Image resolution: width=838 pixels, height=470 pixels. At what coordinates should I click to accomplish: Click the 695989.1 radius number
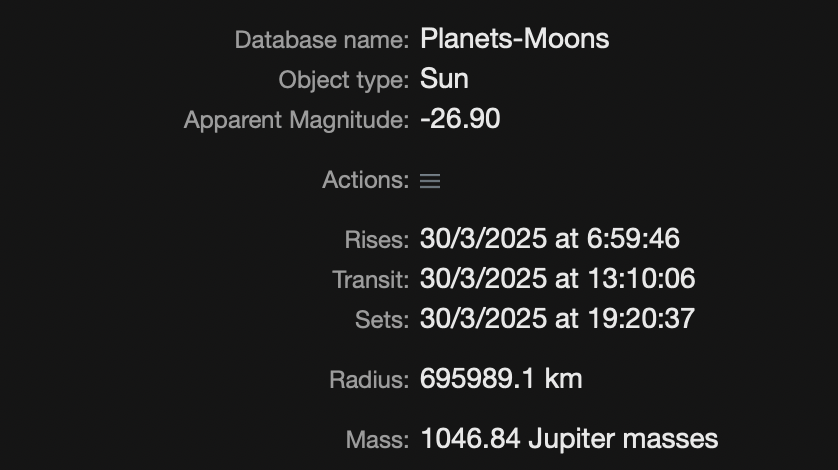477,379
